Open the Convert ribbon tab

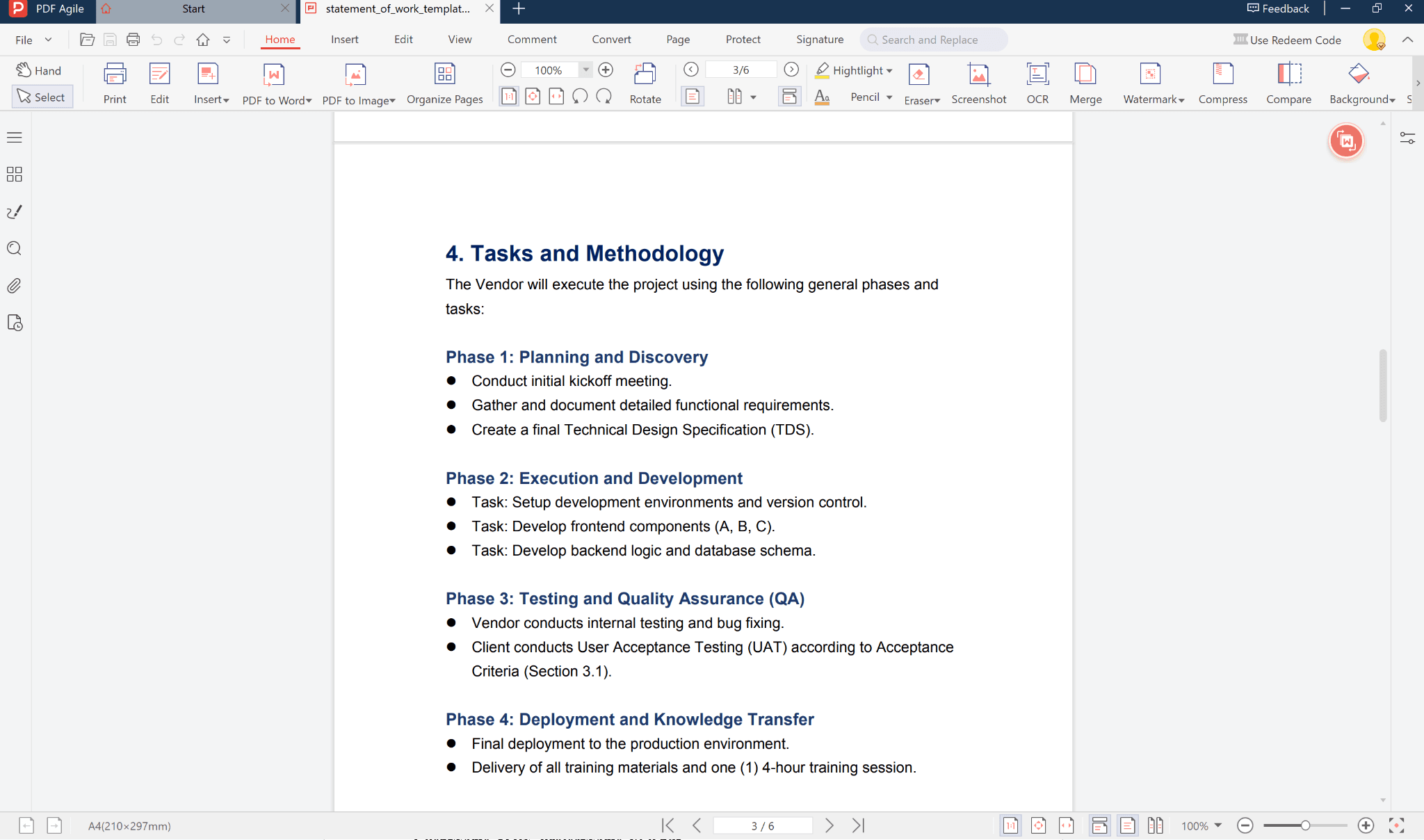point(611,40)
